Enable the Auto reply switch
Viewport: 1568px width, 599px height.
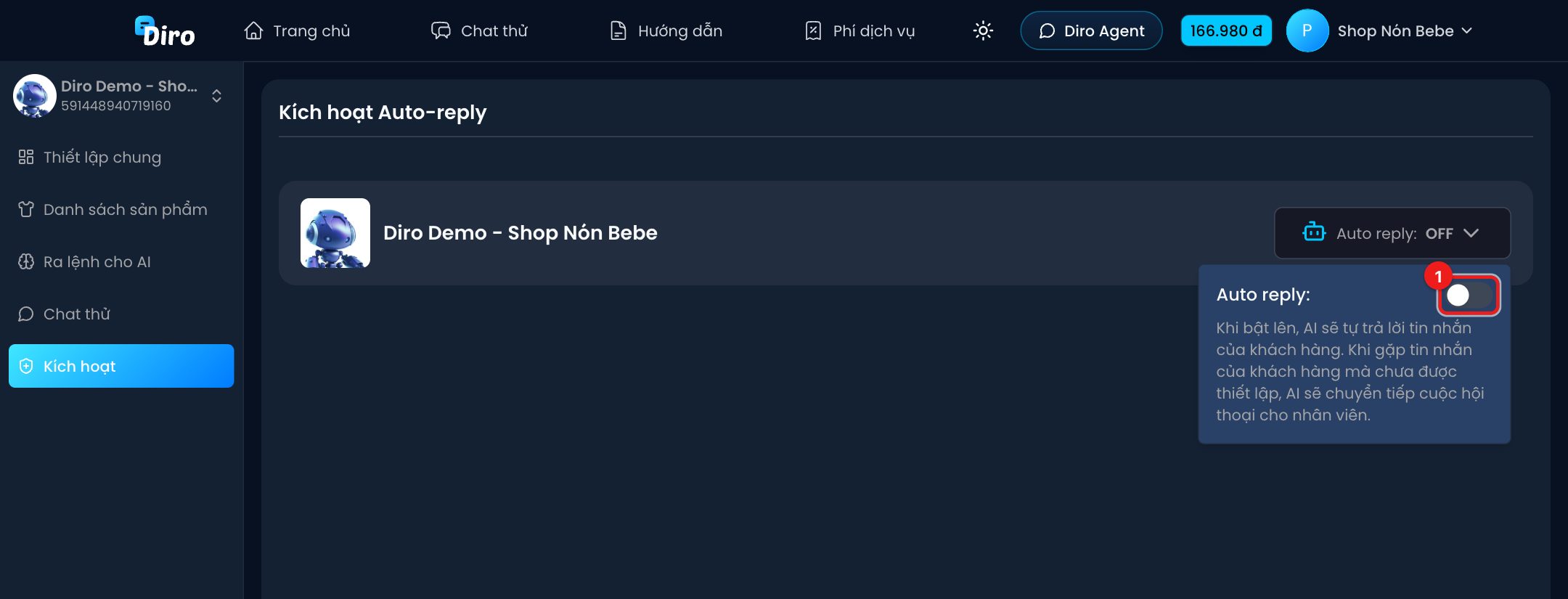(x=1469, y=295)
